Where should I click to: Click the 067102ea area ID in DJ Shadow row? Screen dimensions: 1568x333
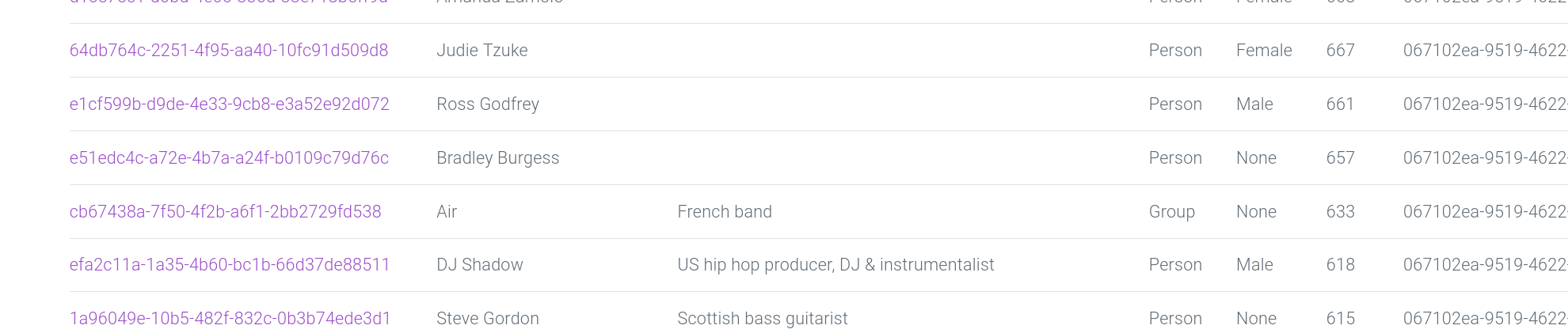(1485, 265)
